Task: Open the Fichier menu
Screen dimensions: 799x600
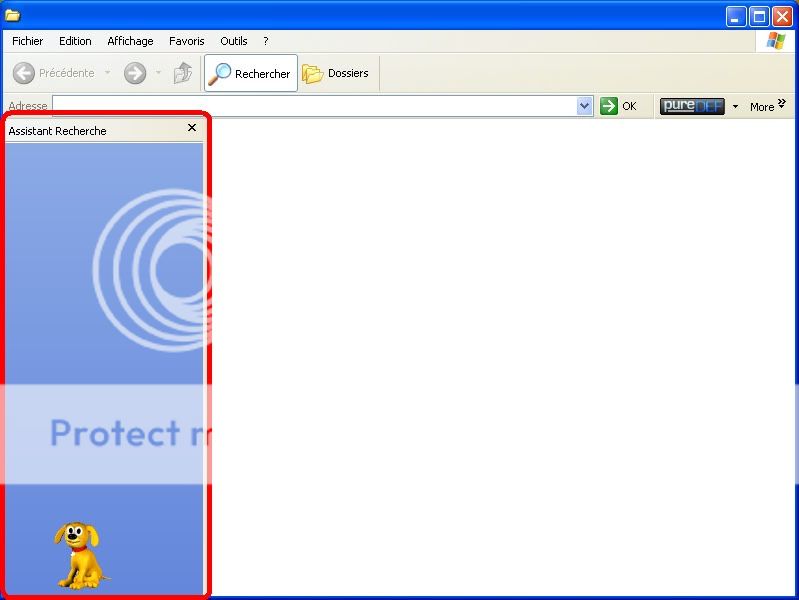Action: tap(28, 41)
